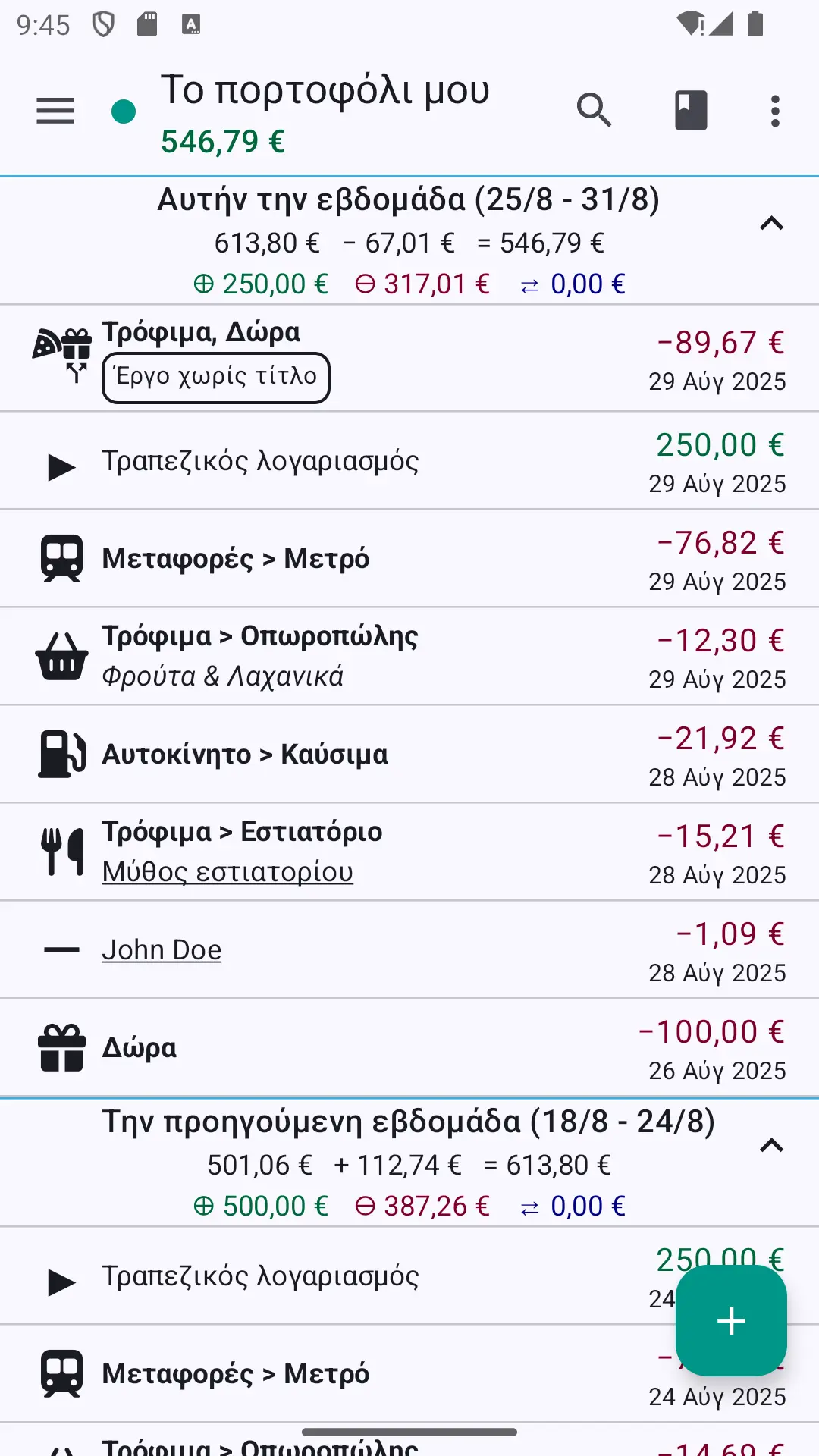Open the John Doe payee link
This screenshot has height=1456, width=819.
162,950
